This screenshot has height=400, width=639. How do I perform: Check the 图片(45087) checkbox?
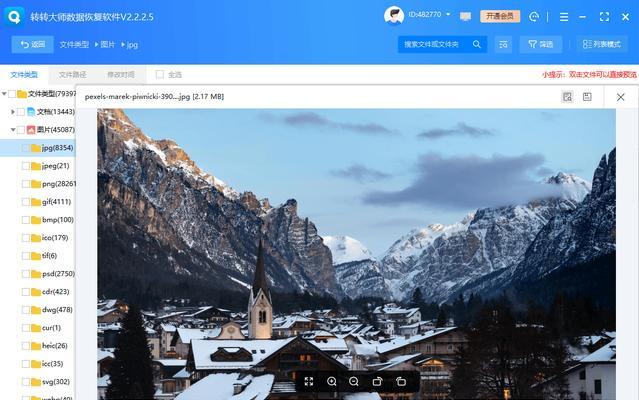coord(21,130)
